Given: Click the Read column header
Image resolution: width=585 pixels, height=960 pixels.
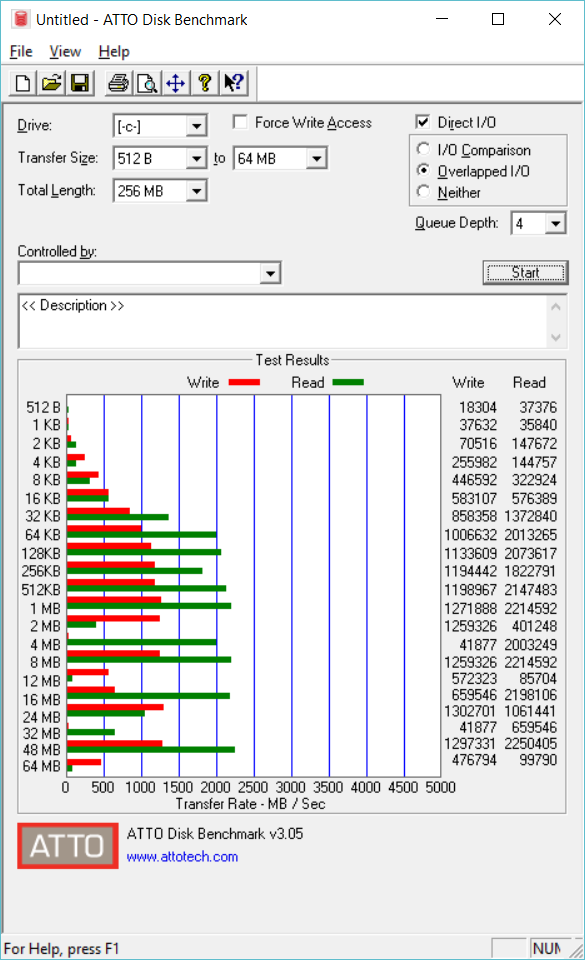Looking at the screenshot, I should [x=529, y=382].
